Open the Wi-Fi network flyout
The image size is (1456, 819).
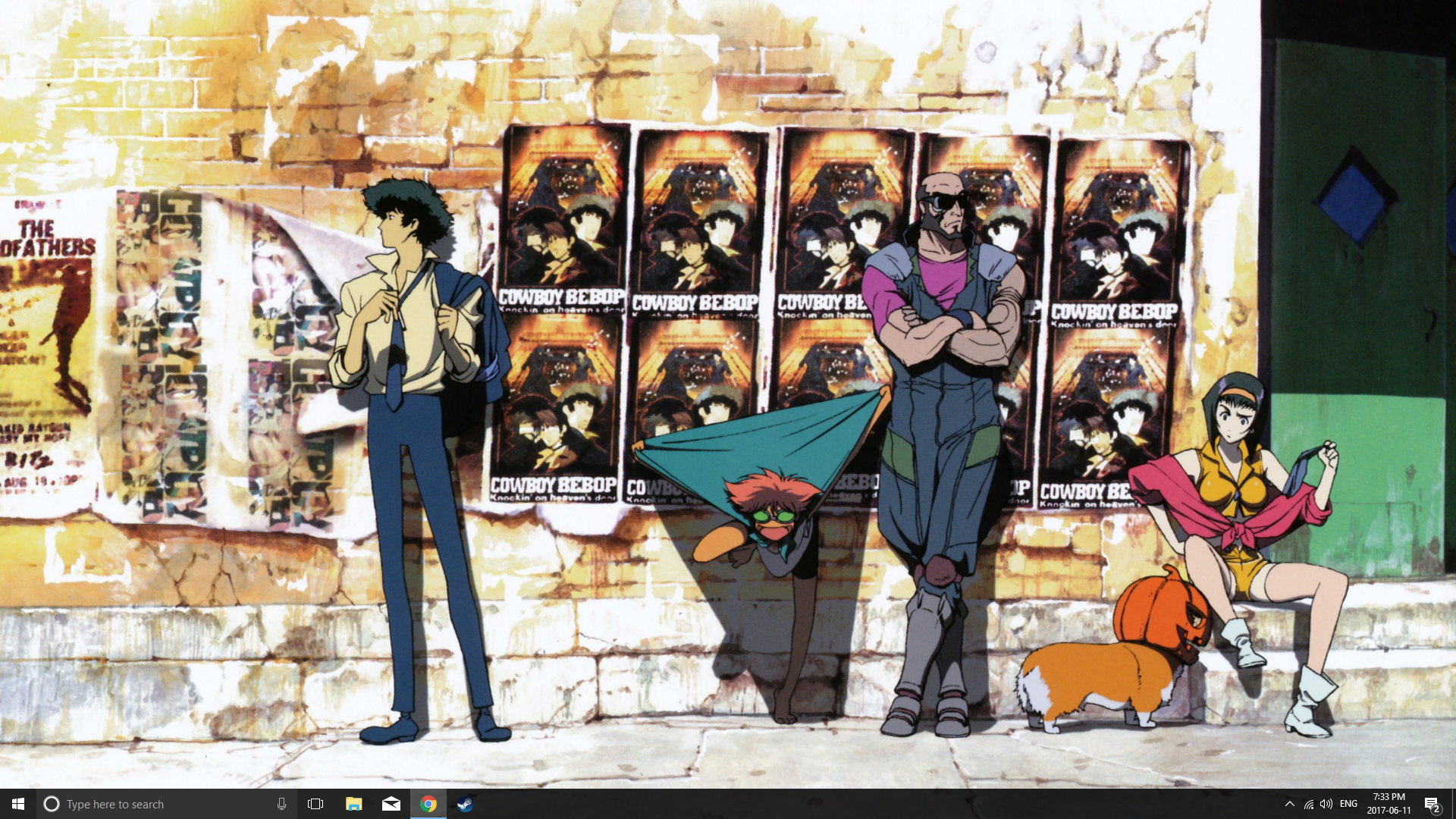1308,804
